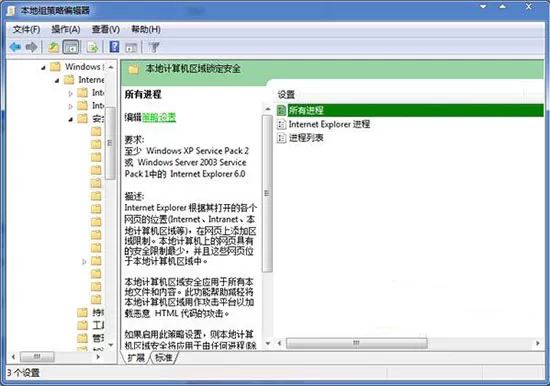Viewport: 550px width, 386px height.
Task: Click tree pane horizontal scroll right arrow
Action: pyautogui.click(x=98, y=357)
